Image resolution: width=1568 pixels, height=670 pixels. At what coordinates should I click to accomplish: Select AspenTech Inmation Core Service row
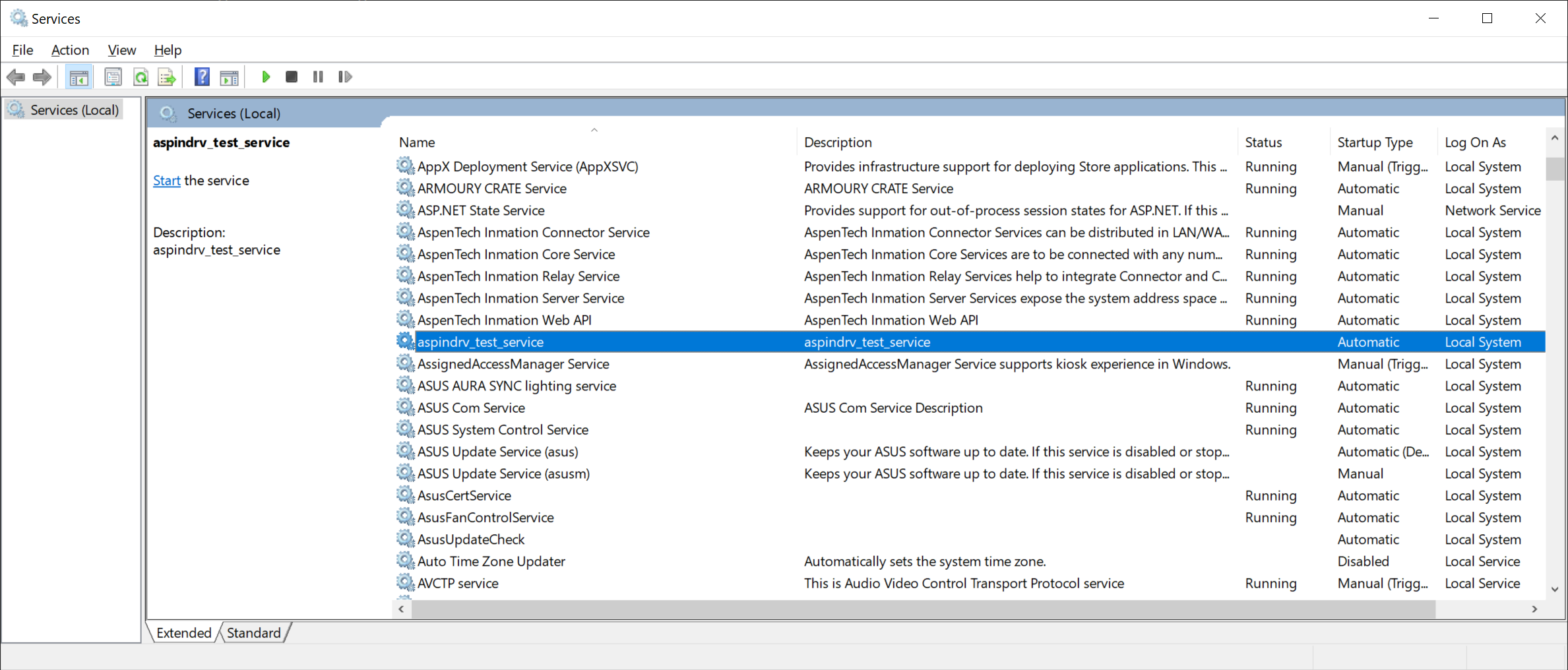[x=970, y=254]
